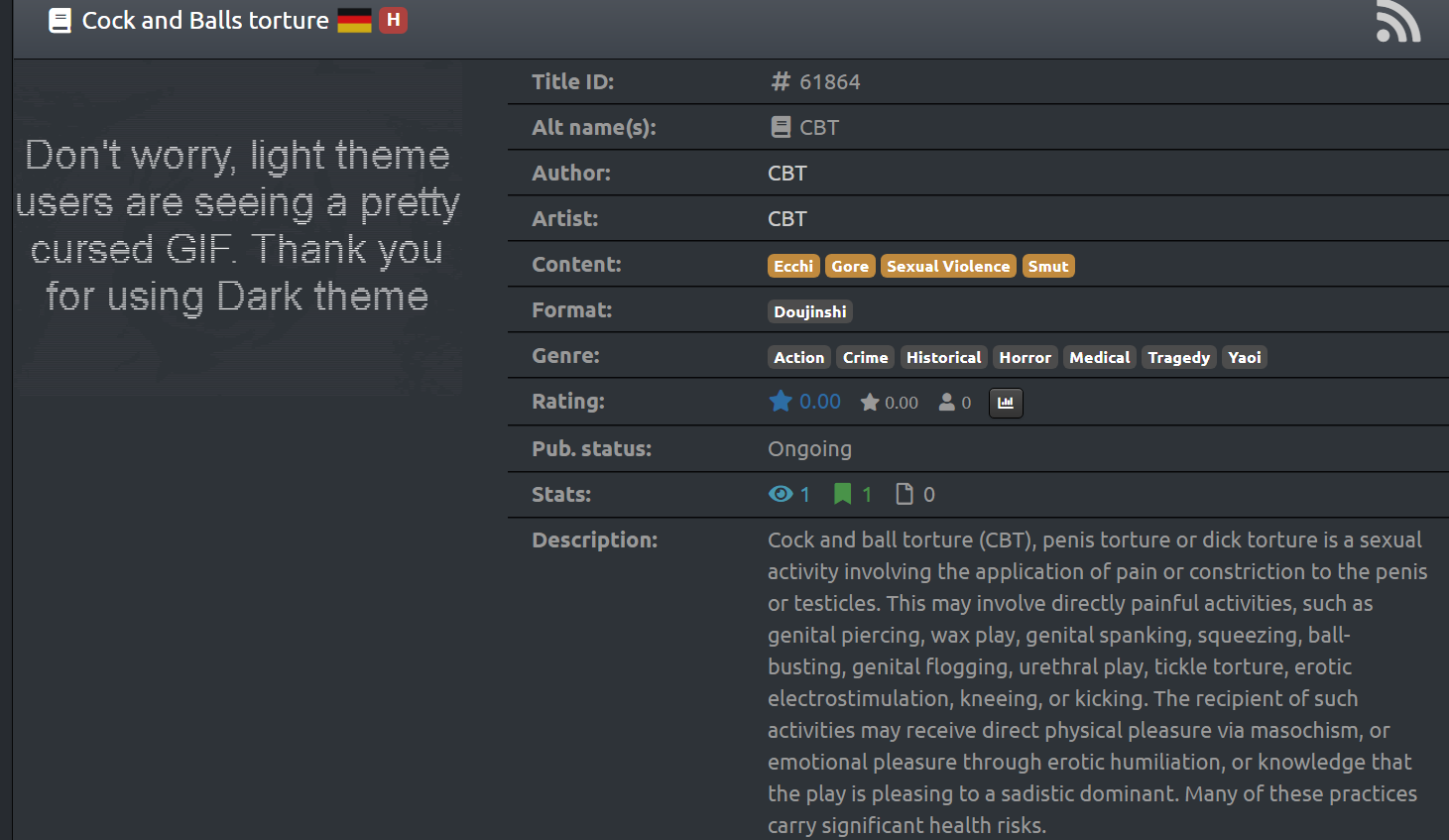Click the Horror genre tag
1449x840 pixels.
1025,357
